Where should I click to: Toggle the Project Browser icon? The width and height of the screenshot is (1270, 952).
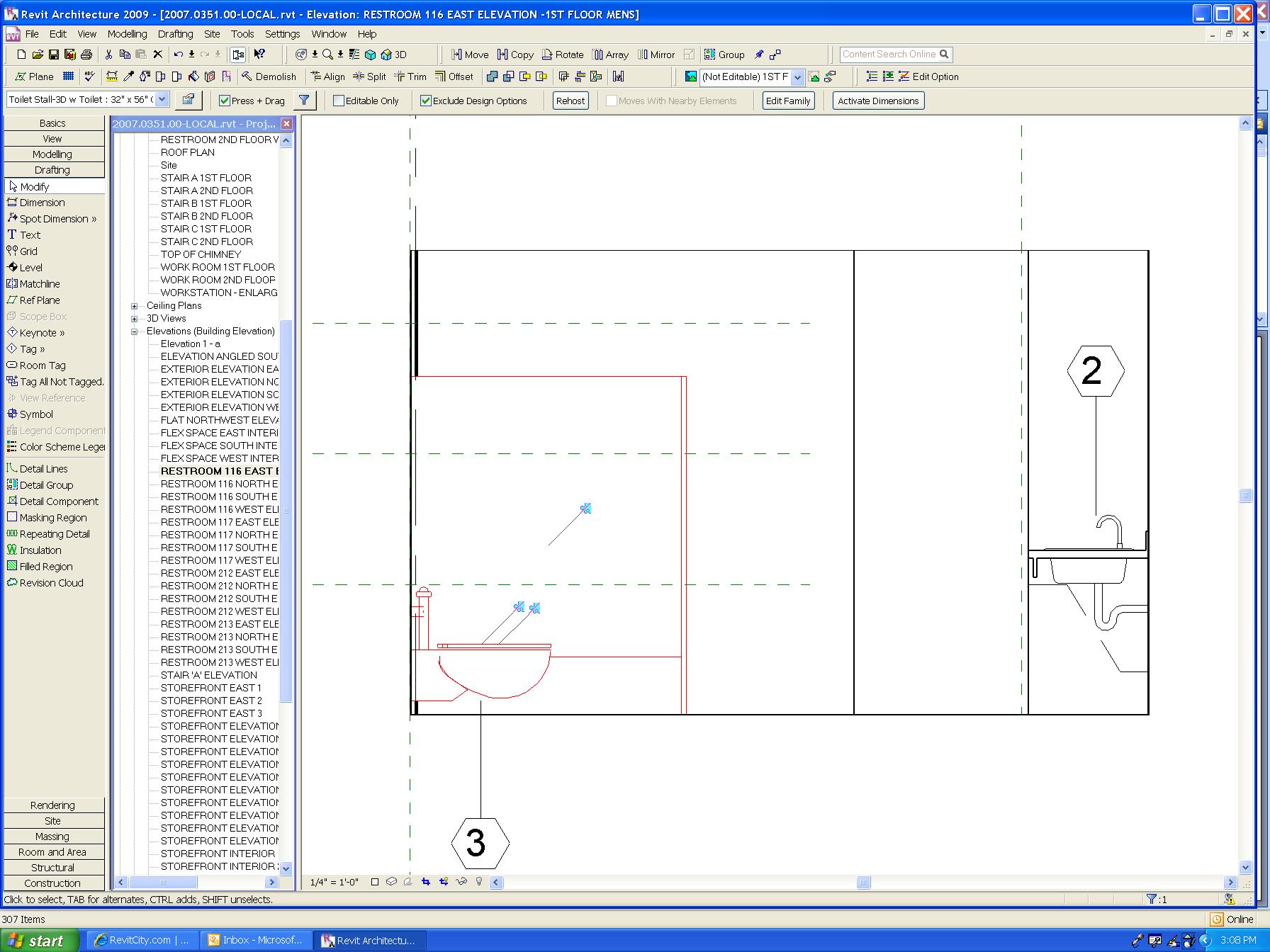(x=238, y=55)
